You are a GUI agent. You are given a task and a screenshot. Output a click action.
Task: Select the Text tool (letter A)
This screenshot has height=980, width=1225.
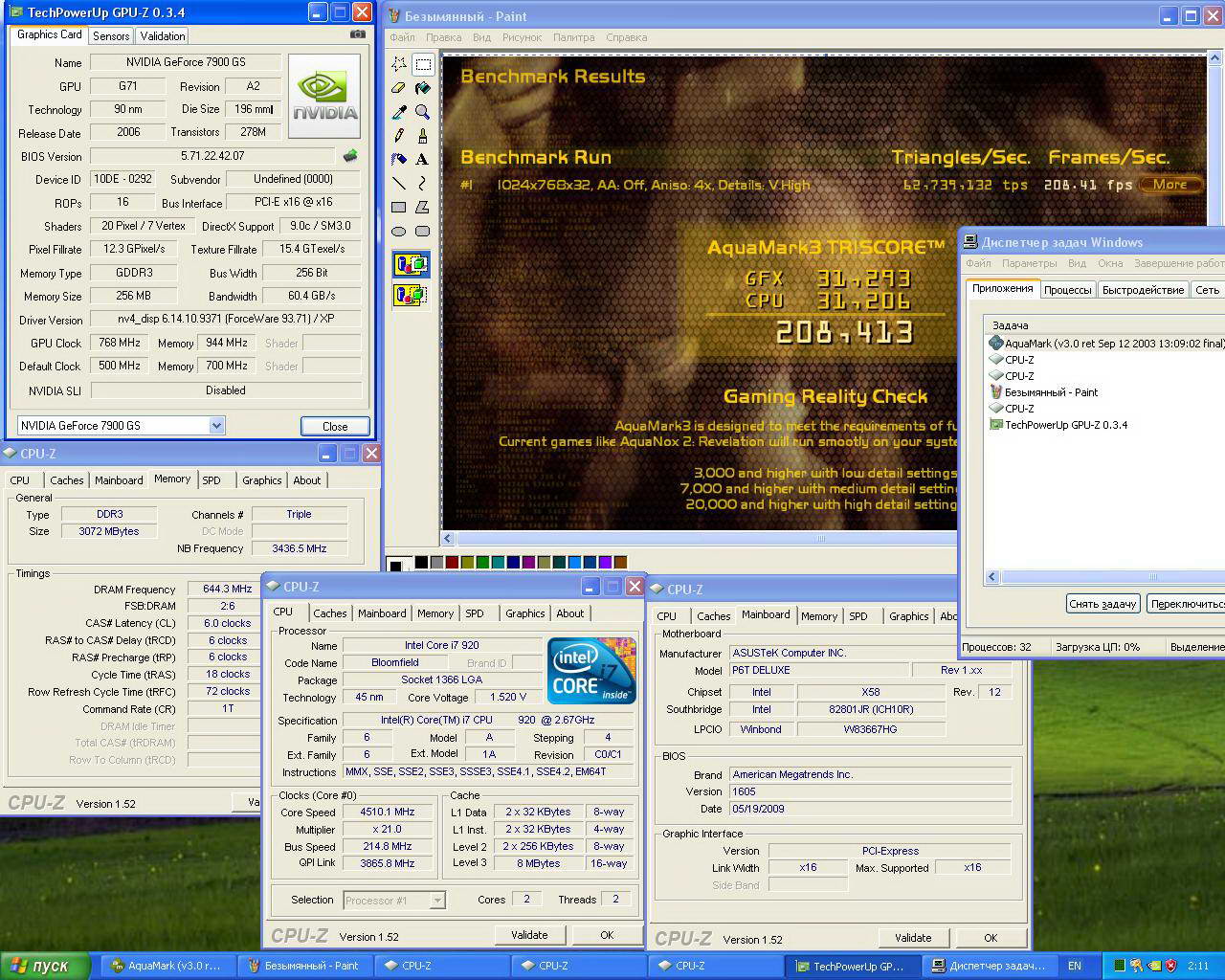coord(422,160)
